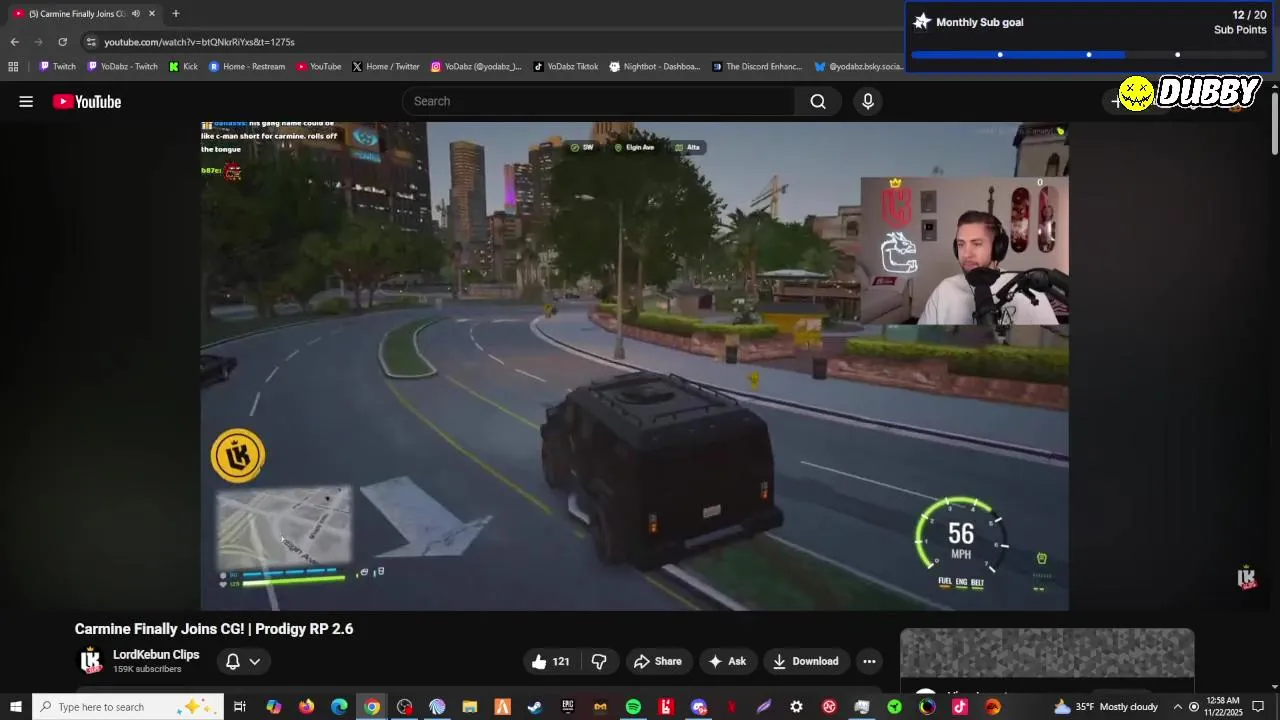
Task: Open Task View on the taskbar
Action: pos(240,707)
